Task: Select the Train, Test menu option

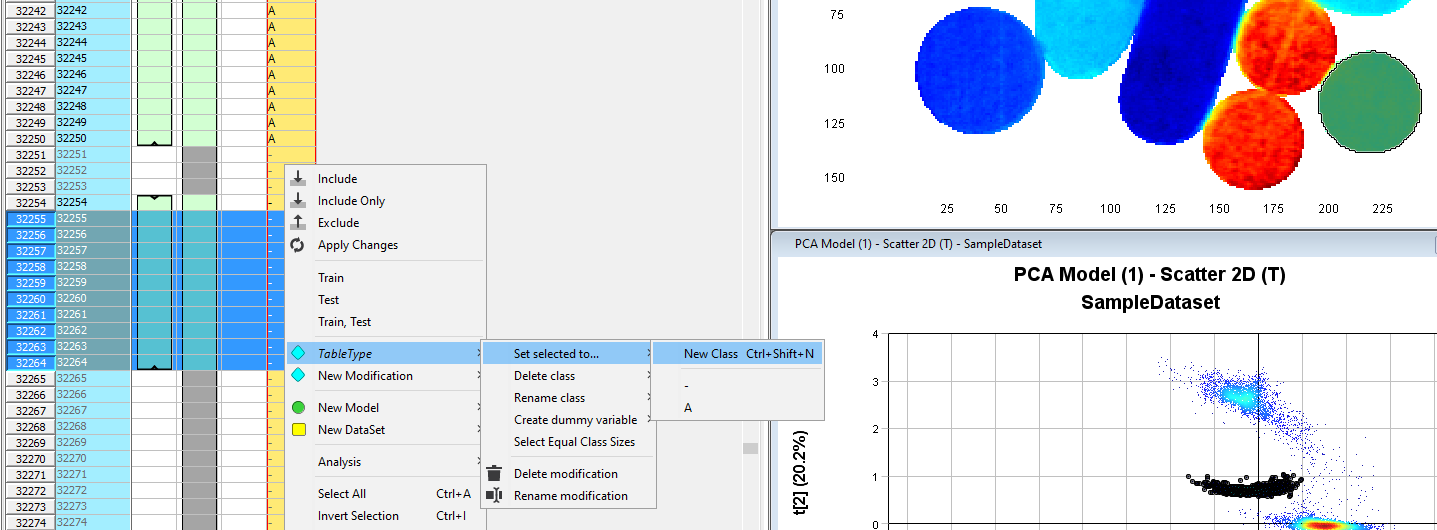Action: (x=345, y=322)
